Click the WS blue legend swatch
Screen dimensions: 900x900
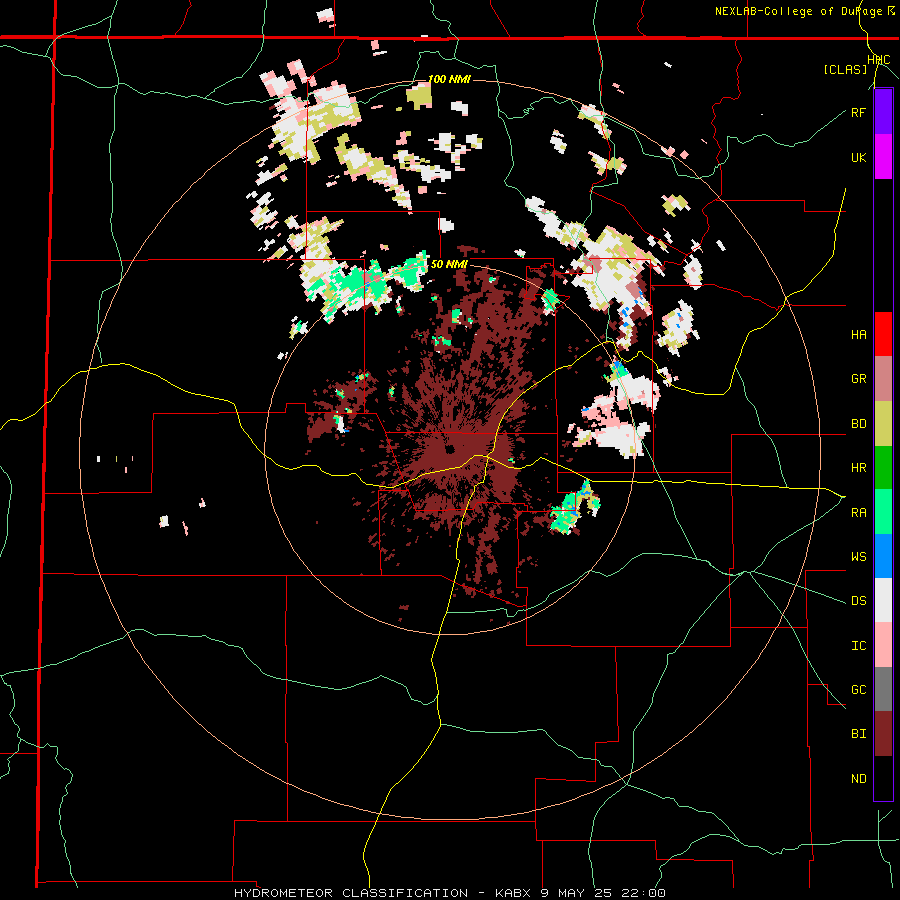pos(883,556)
